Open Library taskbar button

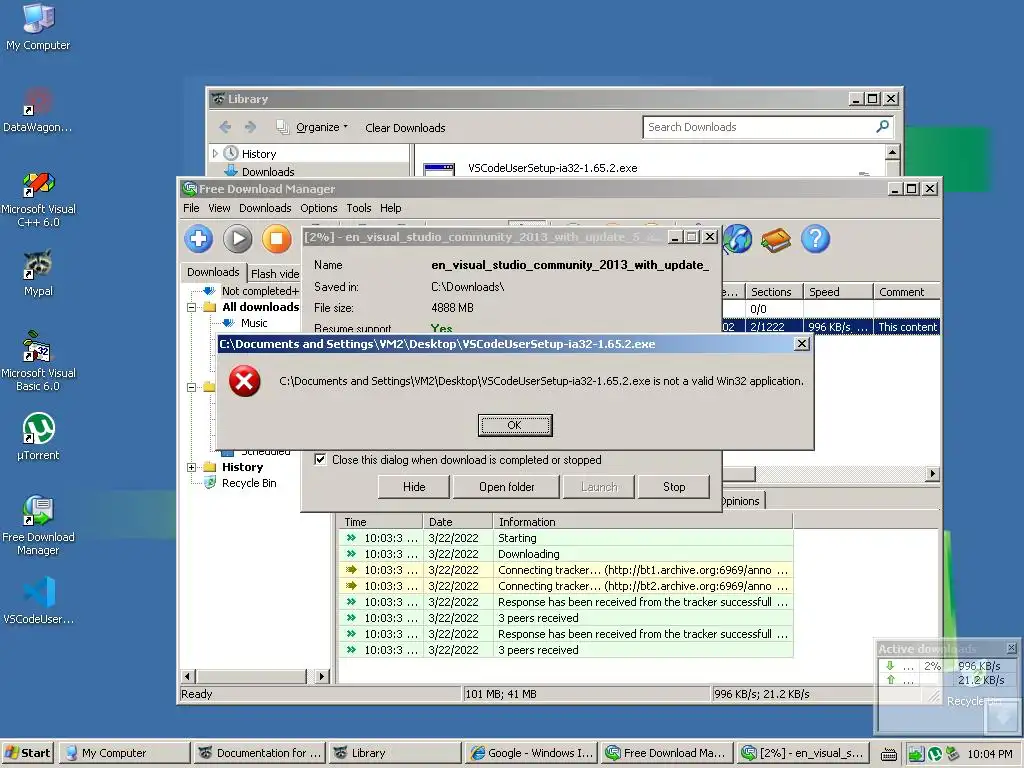pos(394,753)
